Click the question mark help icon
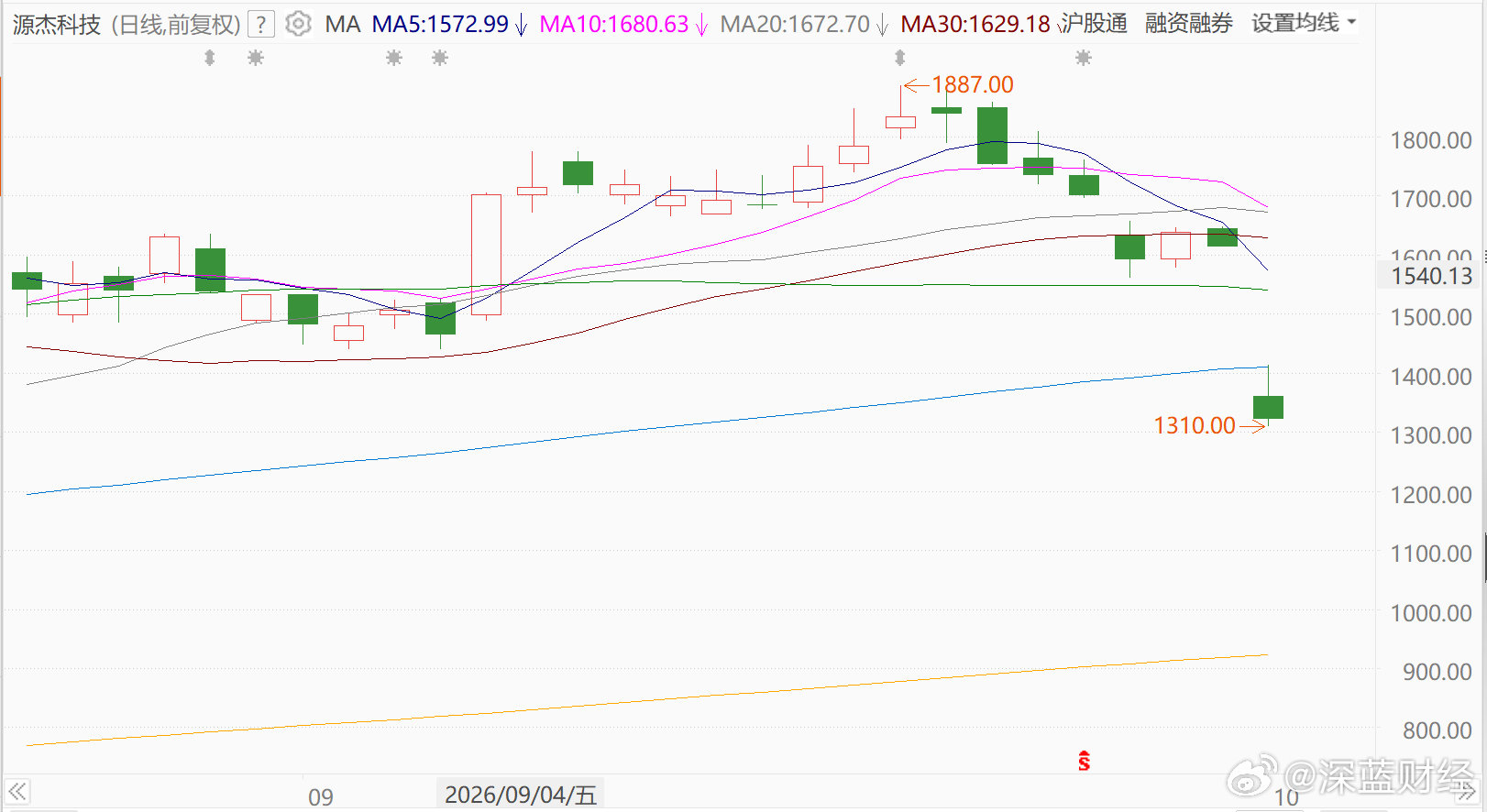This screenshot has height=812, width=1487. [261, 24]
